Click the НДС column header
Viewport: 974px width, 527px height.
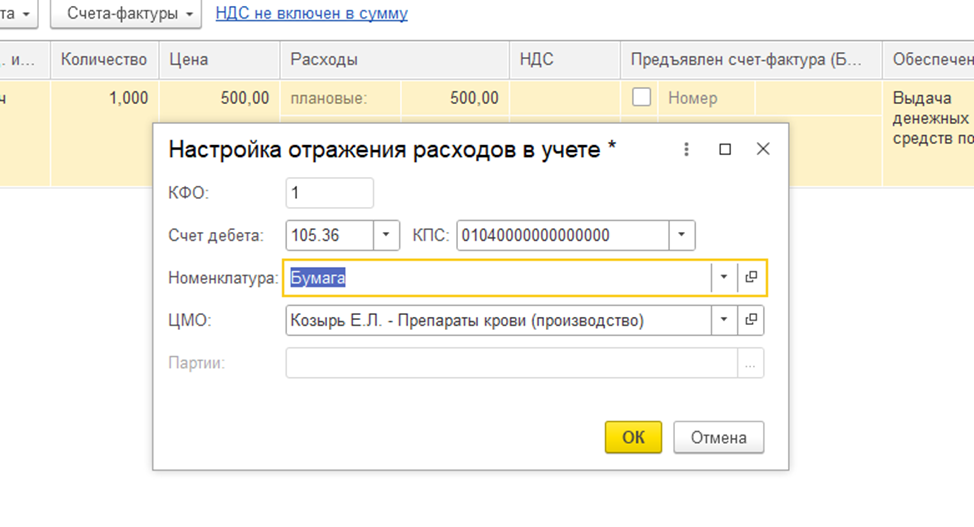(x=565, y=60)
